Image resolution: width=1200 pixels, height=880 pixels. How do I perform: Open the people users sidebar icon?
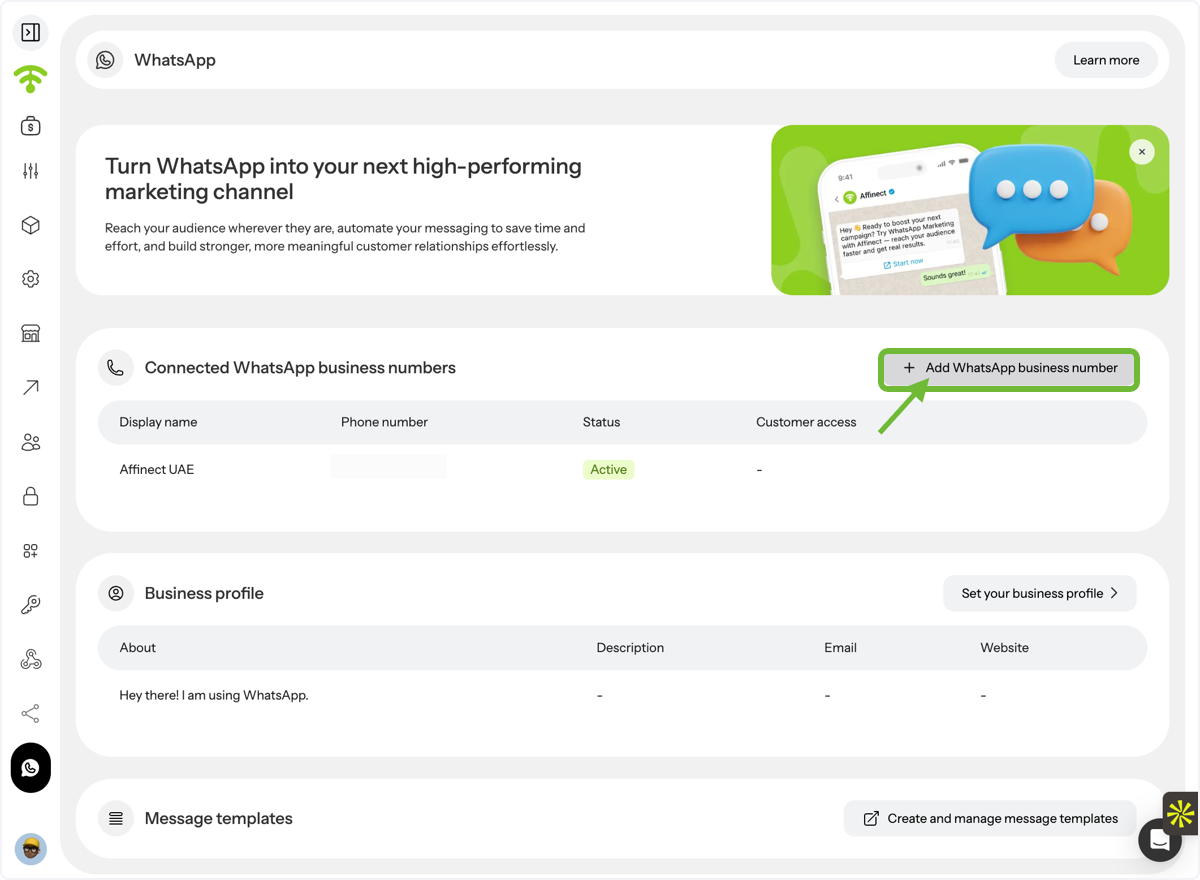(31, 442)
